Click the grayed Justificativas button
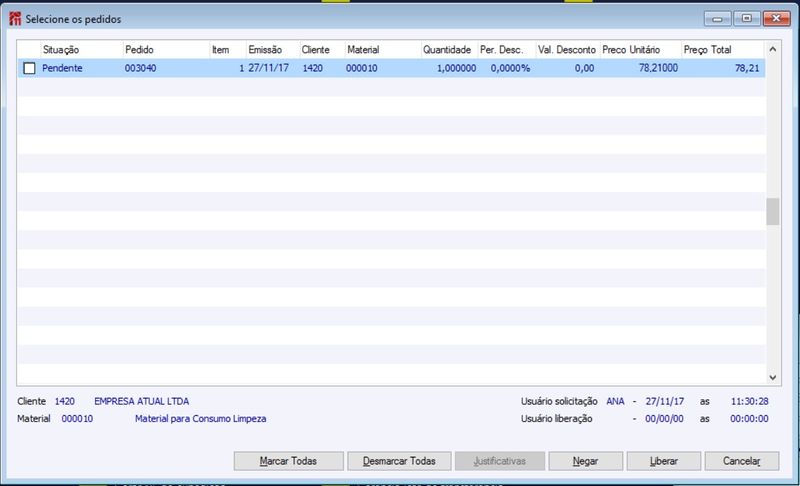This screenshot has width=800, height=486. coord(499,461)
